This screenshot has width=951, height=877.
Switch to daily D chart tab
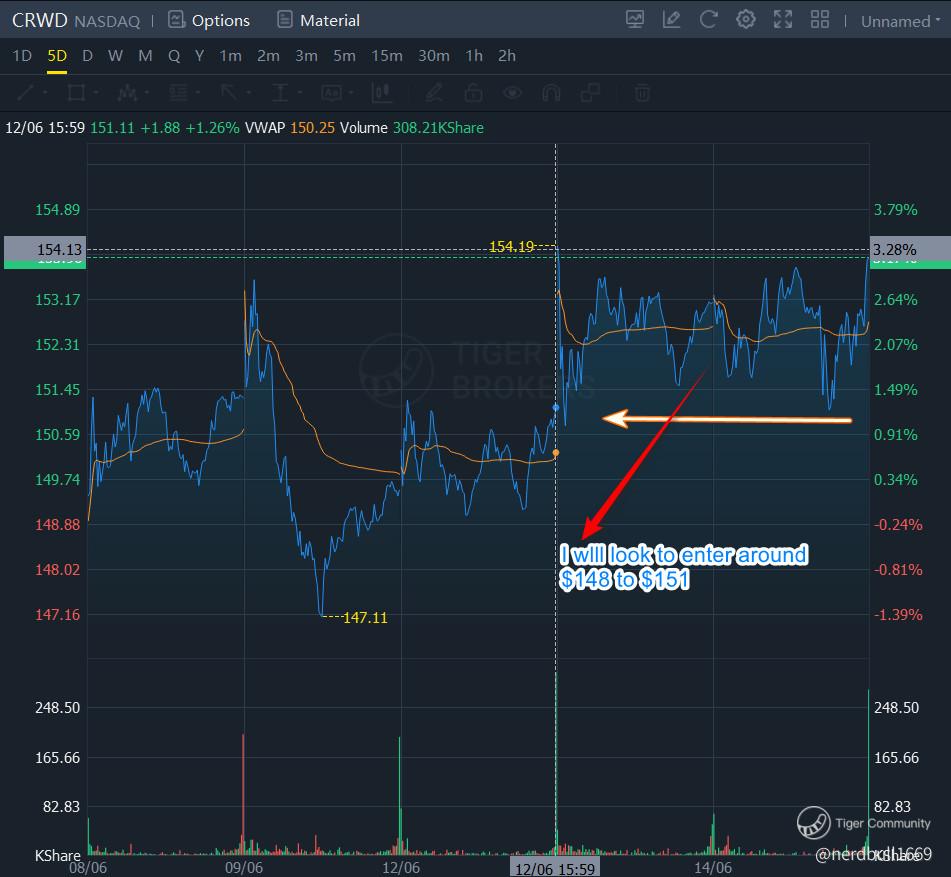point(87,56)
